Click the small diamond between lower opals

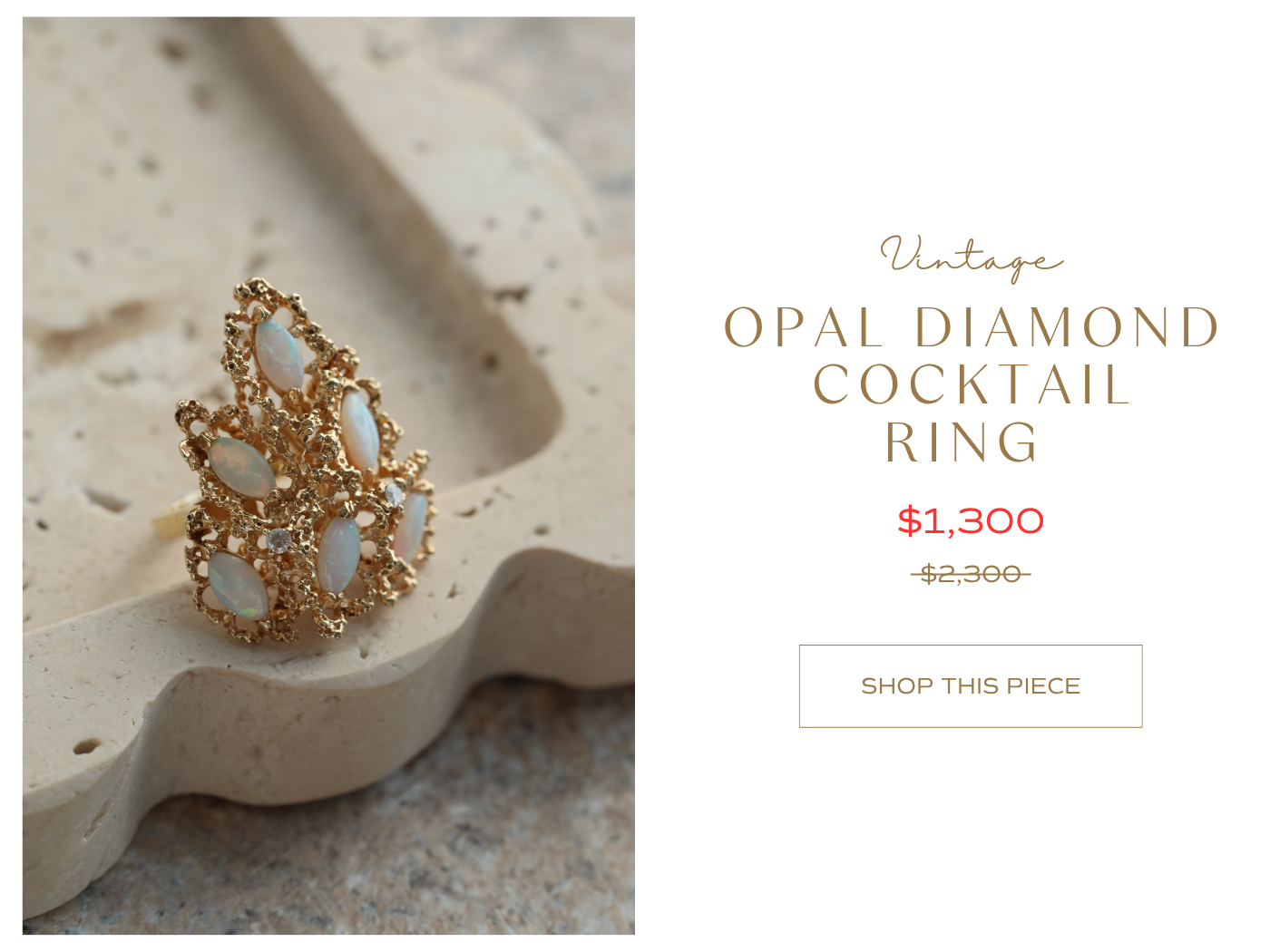pos(278,540)
